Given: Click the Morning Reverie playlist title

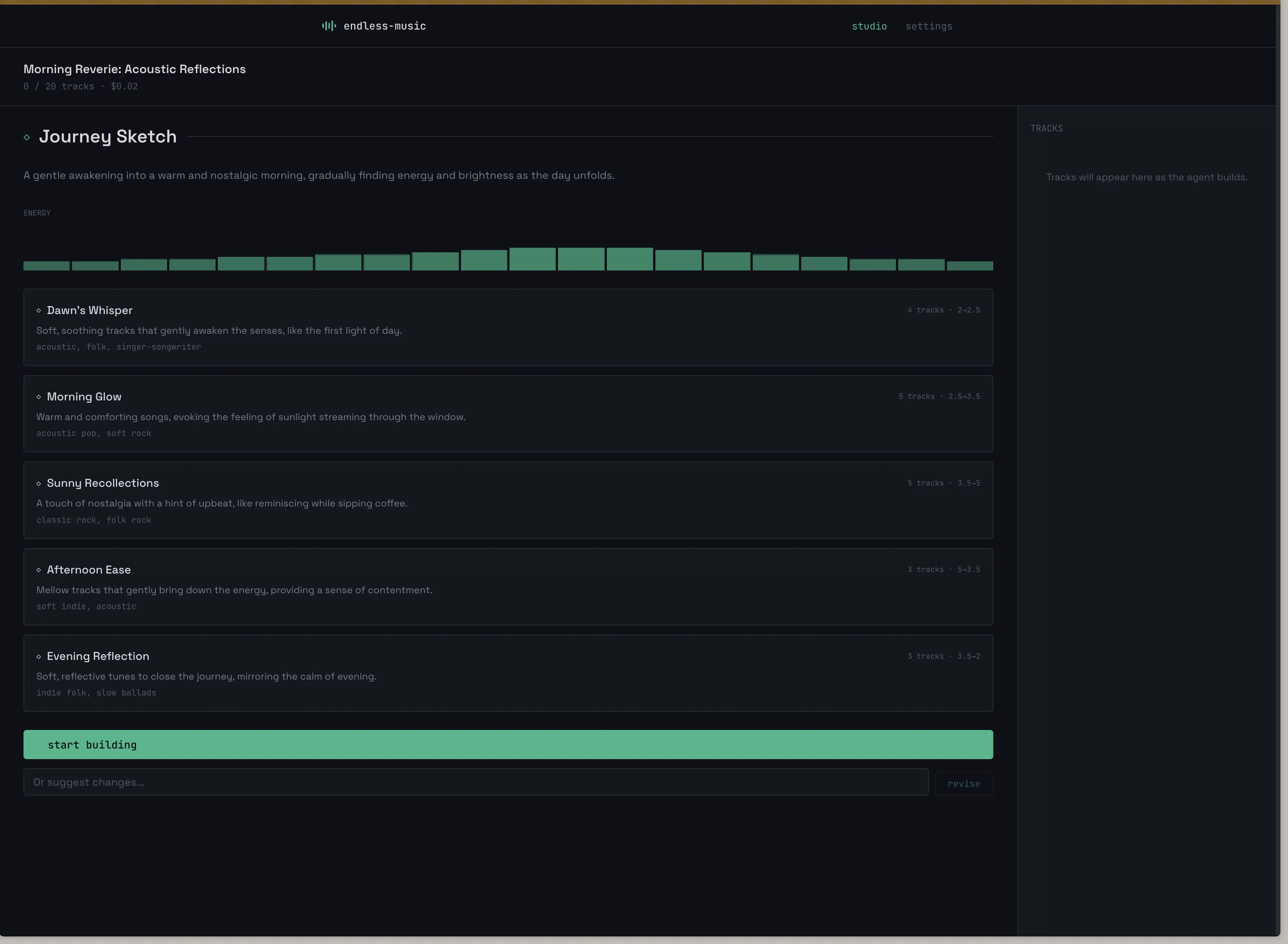Looking at the screenshot, I should pyautogui.click(x=134, y=69).
